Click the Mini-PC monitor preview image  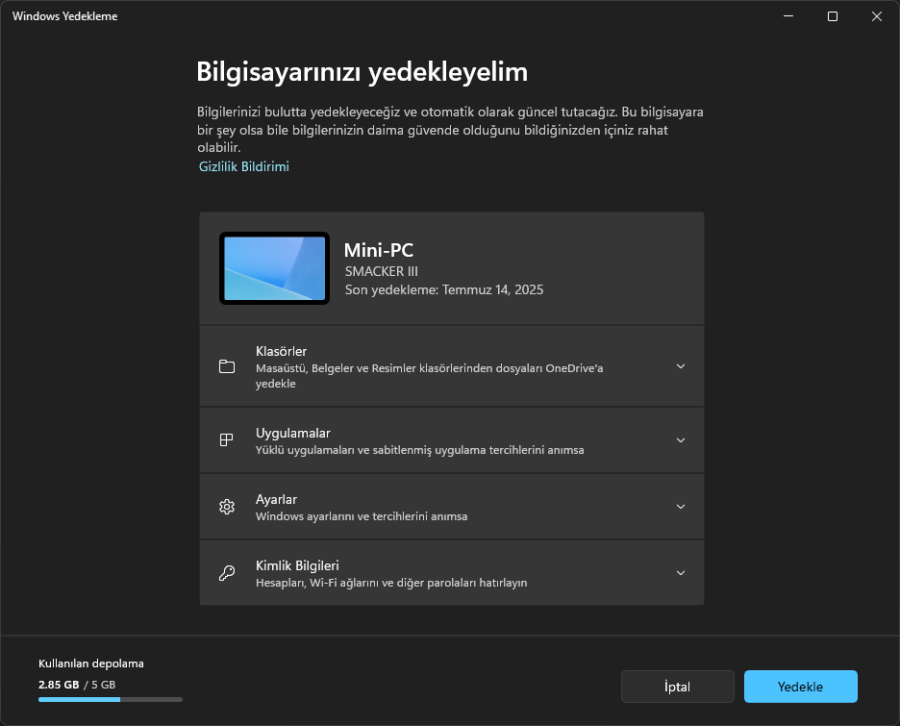(274, 268)
